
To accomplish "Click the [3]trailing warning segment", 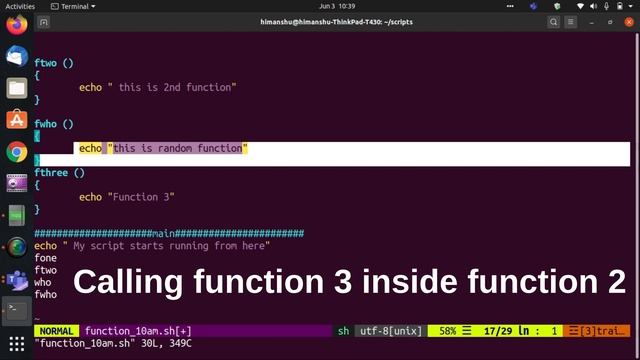I will [x=596, y=331].
